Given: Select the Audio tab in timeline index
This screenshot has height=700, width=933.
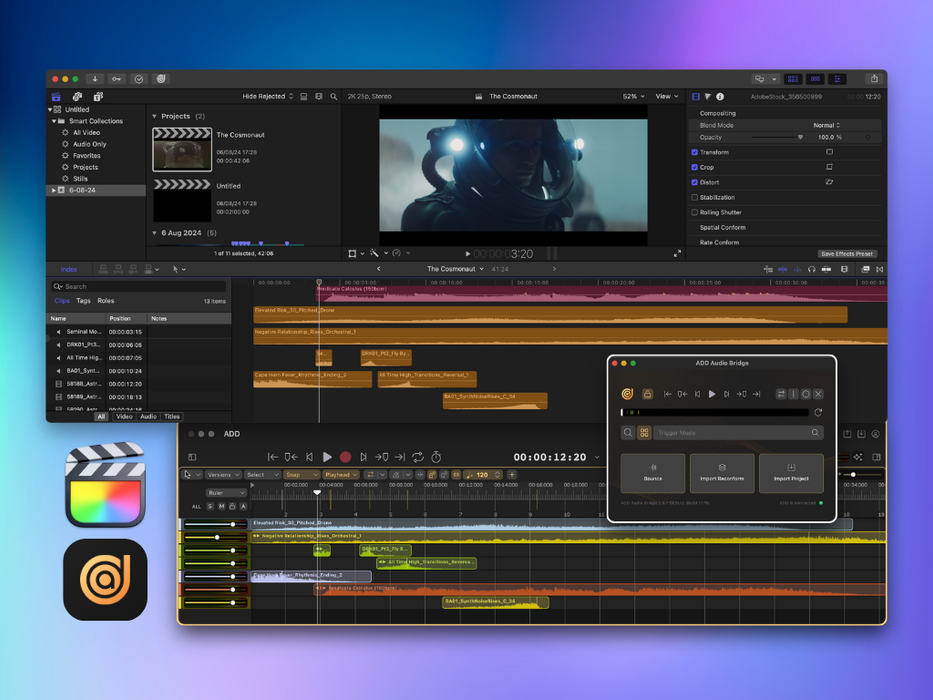Looking at the screenshot, I should (148, 417).
